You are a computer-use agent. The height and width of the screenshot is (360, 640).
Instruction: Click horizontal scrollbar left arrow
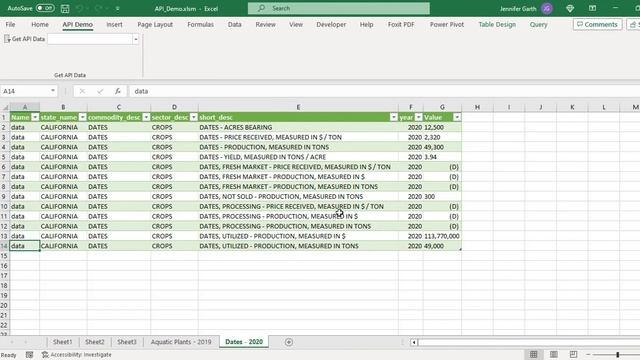413,342
